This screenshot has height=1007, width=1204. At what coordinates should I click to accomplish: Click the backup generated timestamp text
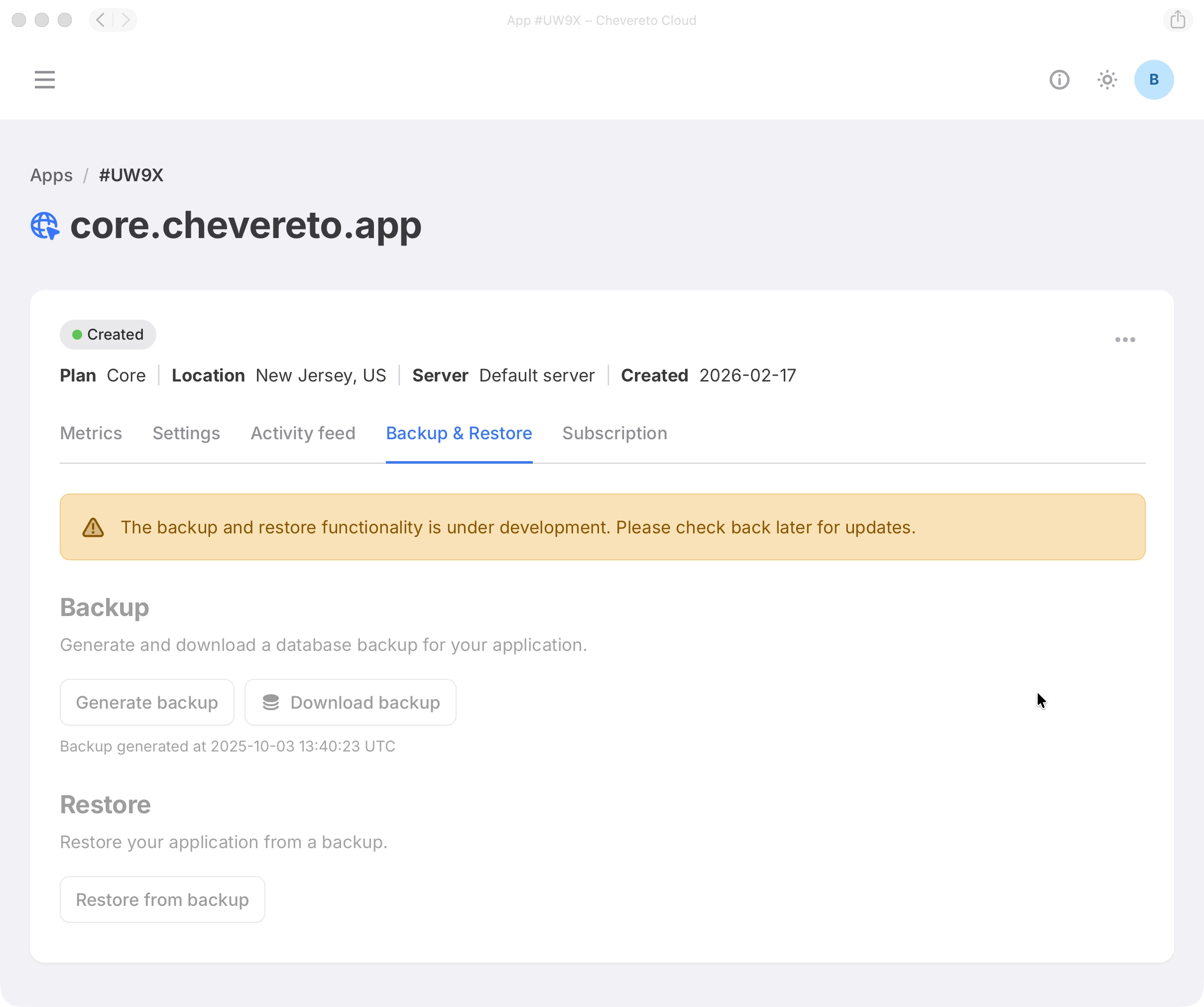[x=228, y=746]
